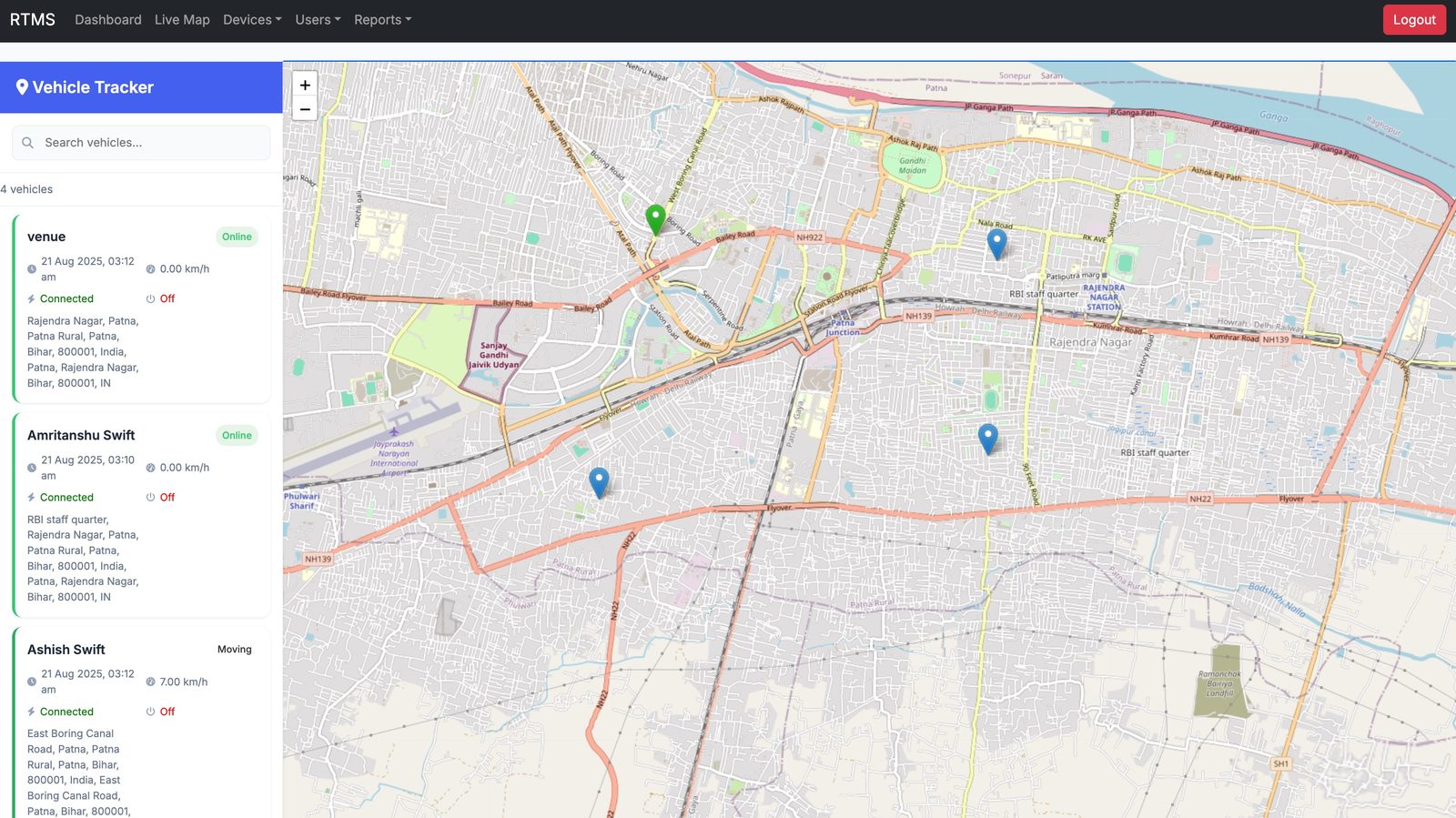Click the 4 vehicles count text
Image resolution: width=1456 pixels, height=818 pixels.
[x=26, y=189]
